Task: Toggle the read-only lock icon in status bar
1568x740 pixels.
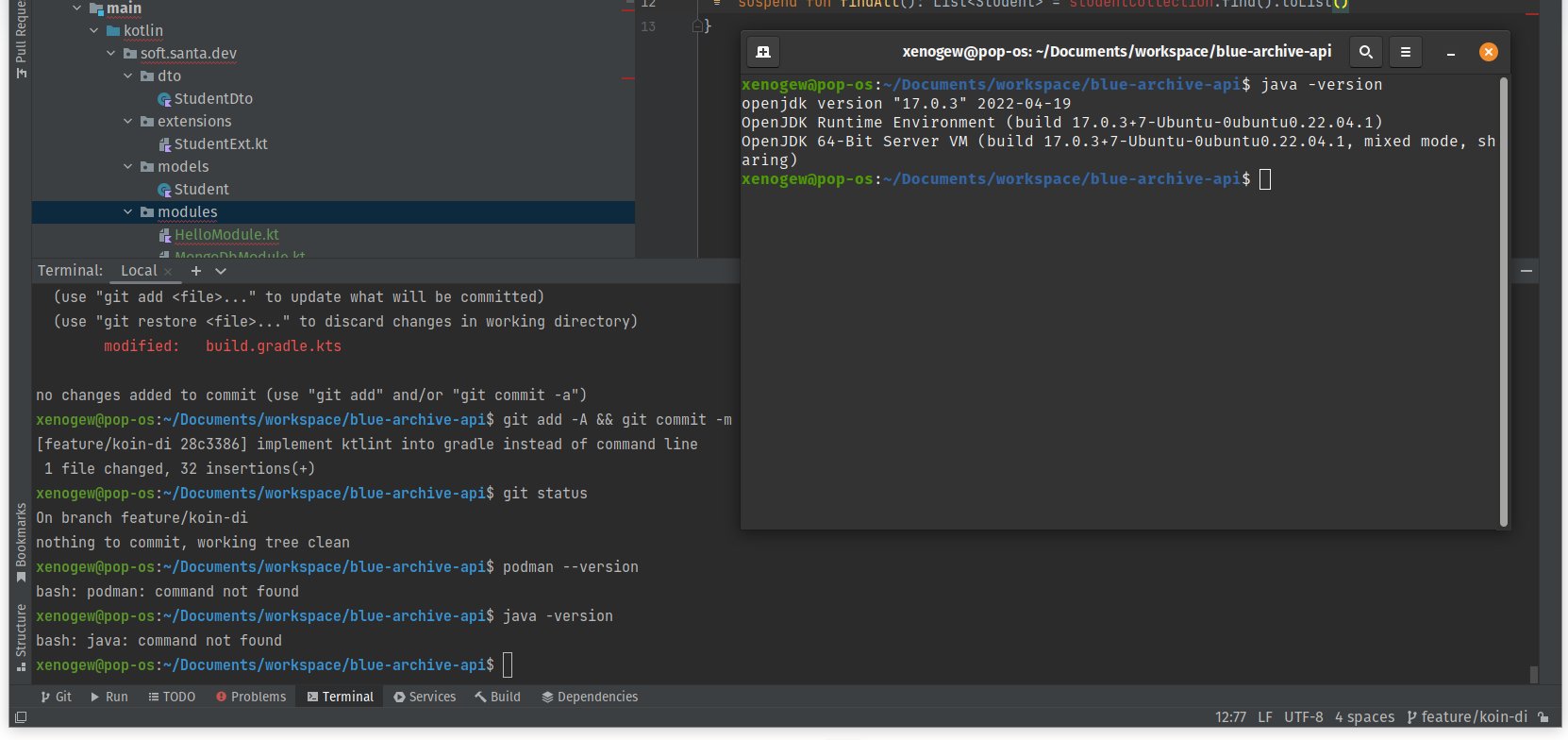Action: (x=1543, y=717)
